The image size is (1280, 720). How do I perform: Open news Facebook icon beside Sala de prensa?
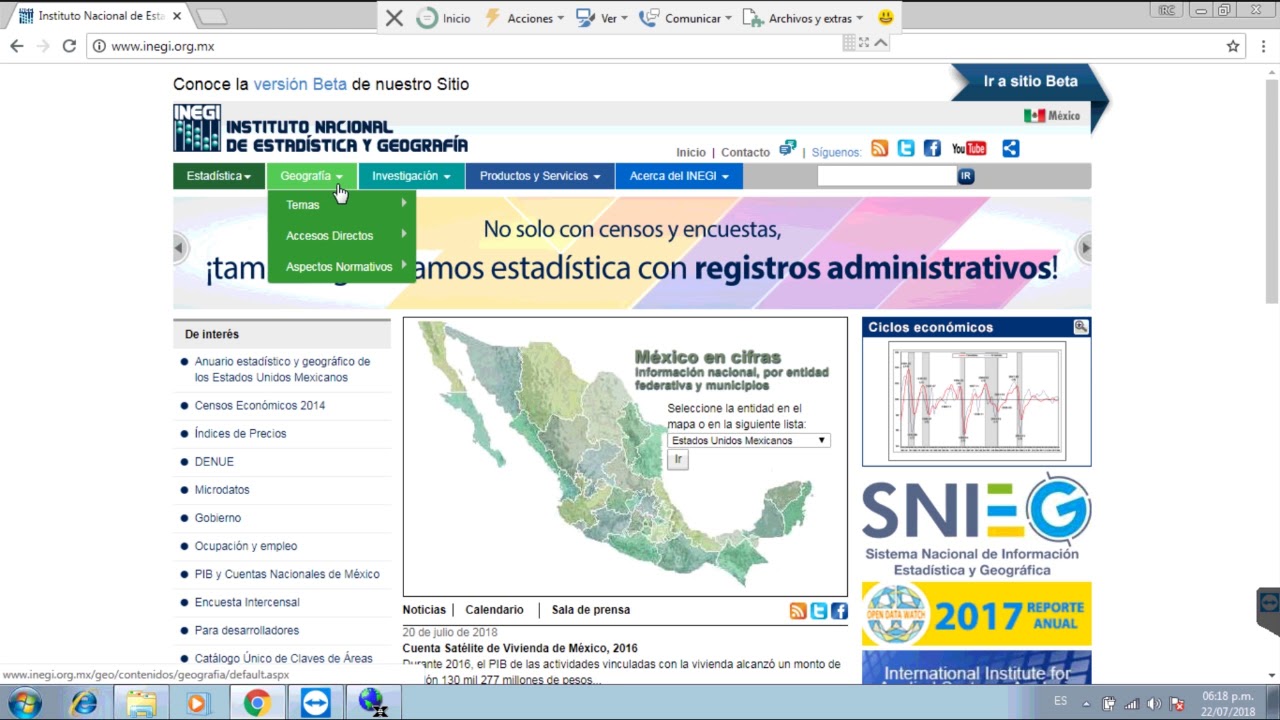click(x=839, y=611)
